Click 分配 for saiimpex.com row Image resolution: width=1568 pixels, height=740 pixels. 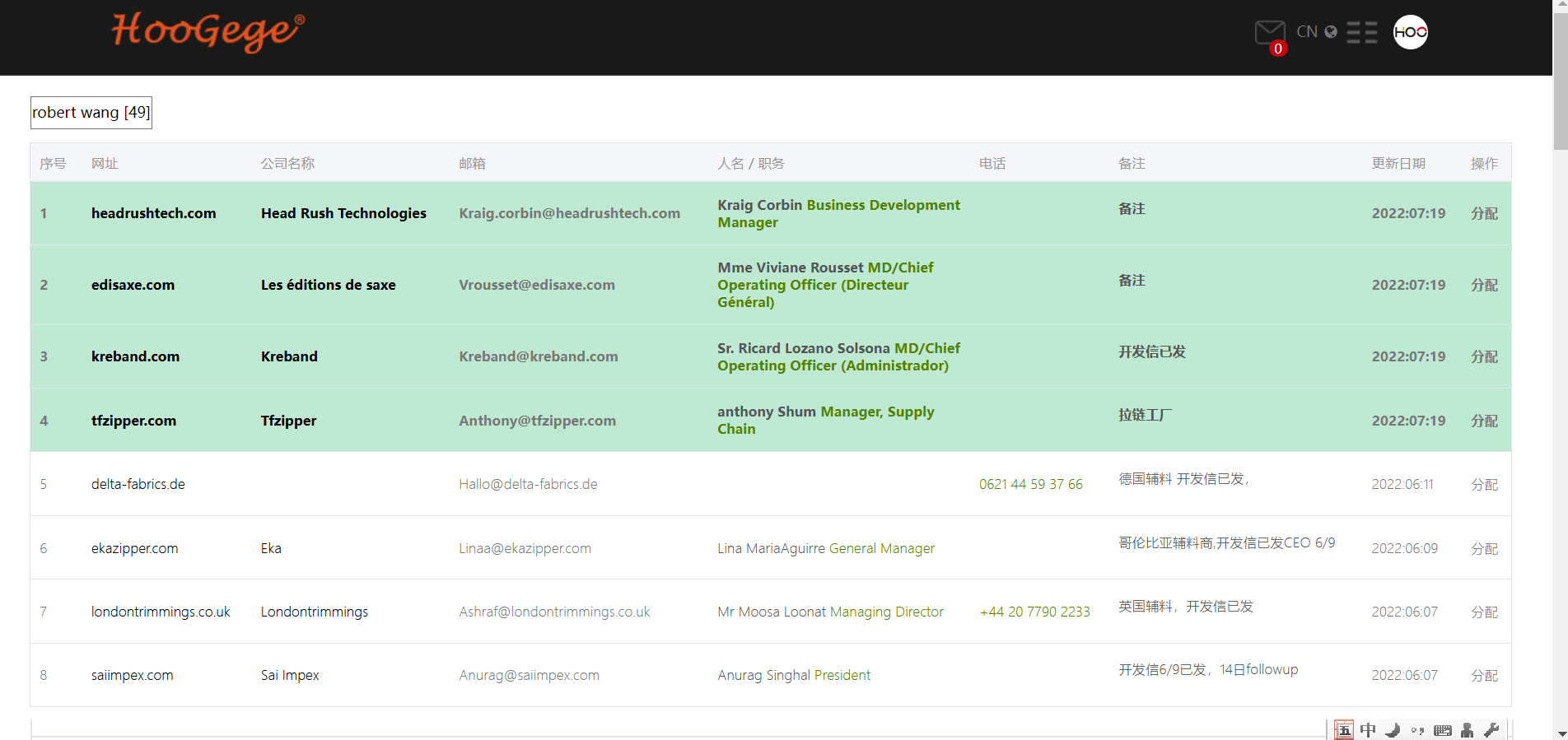(1484, 675)
